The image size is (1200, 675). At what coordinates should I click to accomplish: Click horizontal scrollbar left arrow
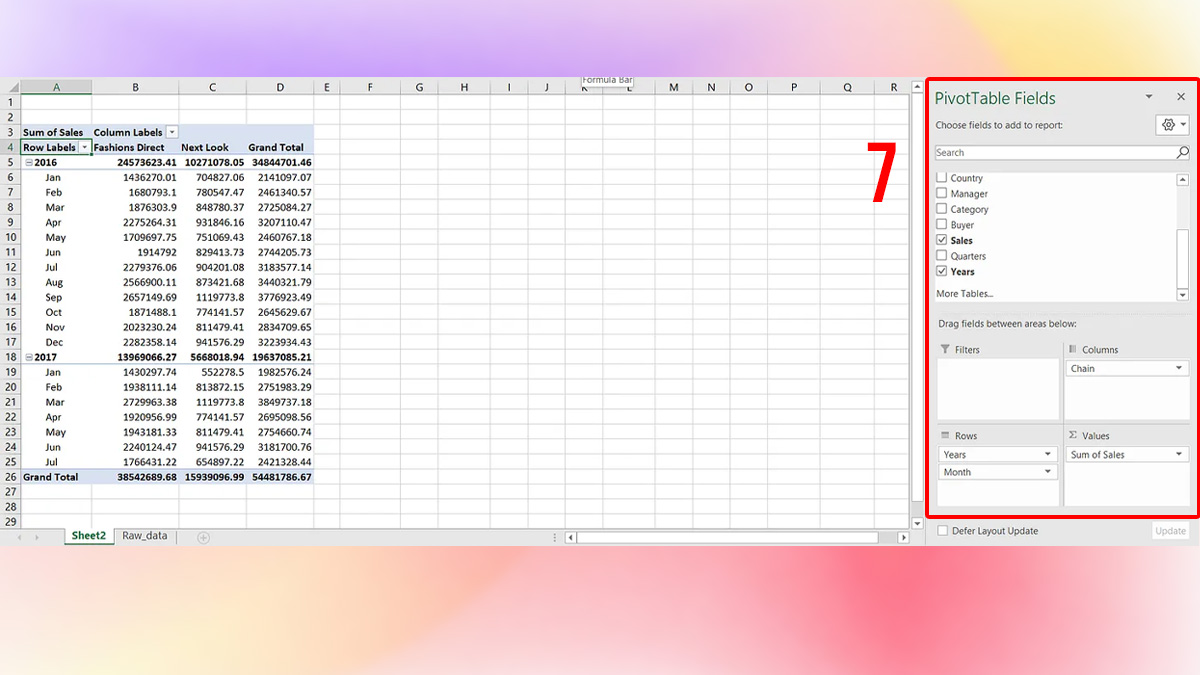click(x=571, y=537)
